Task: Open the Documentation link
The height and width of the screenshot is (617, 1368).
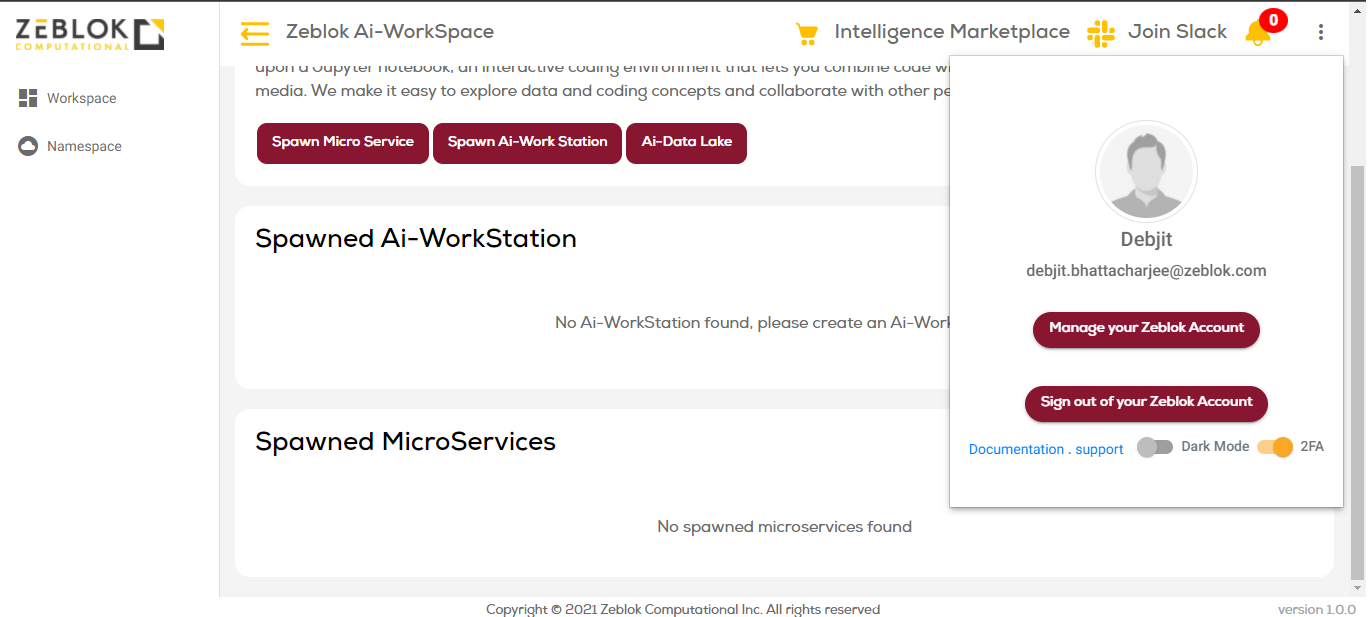Action: [1016, 449]
